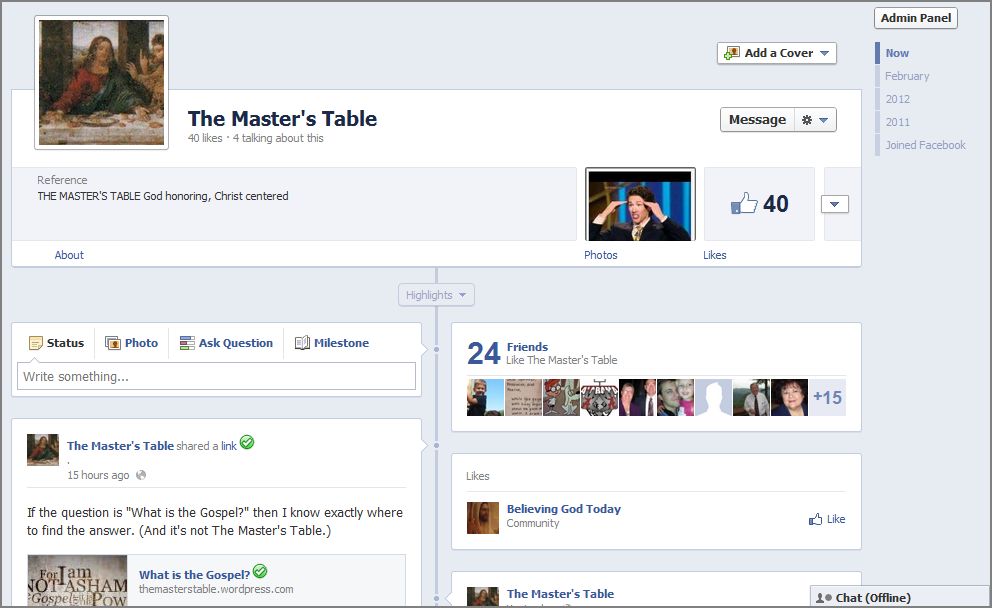
Task: Jump to February on the timeline
Action: pyautogui.click(x=906, y=76)
